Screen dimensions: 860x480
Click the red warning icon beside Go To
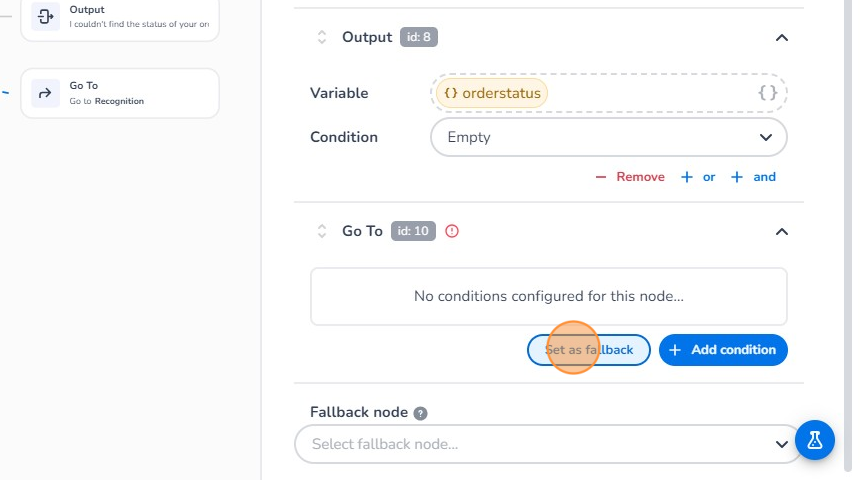(452, 231)
